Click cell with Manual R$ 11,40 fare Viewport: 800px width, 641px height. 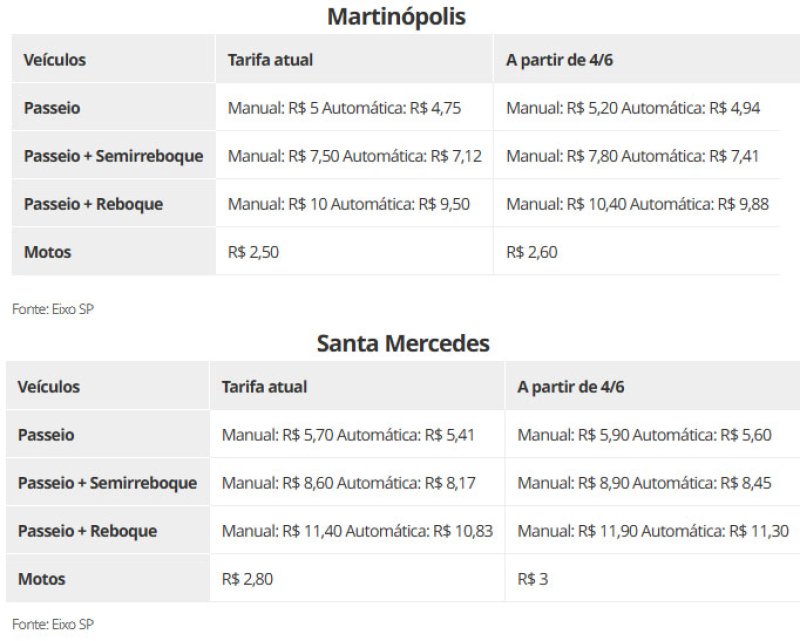[357, 531]
